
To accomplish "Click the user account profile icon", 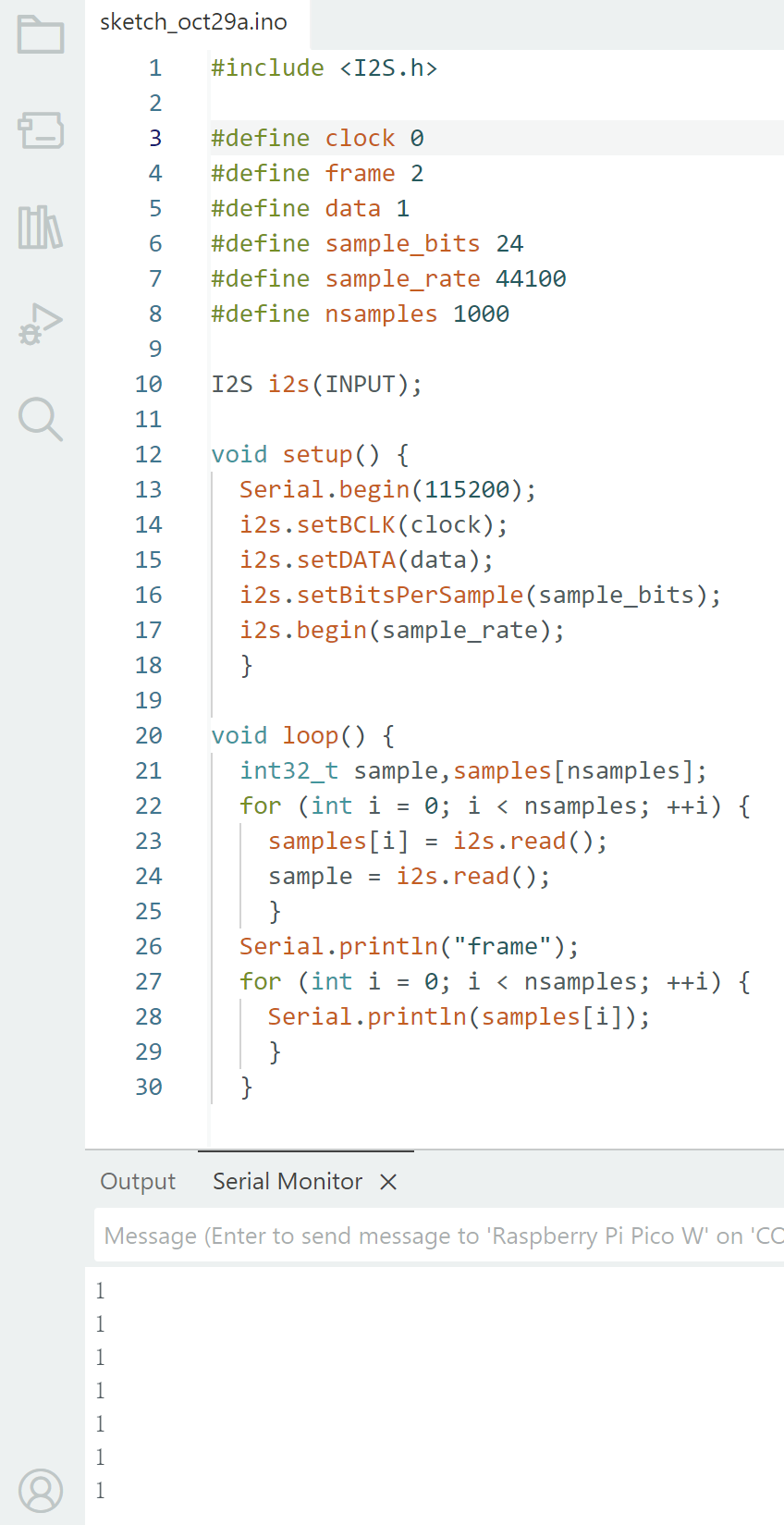I will pos(41,1490).
